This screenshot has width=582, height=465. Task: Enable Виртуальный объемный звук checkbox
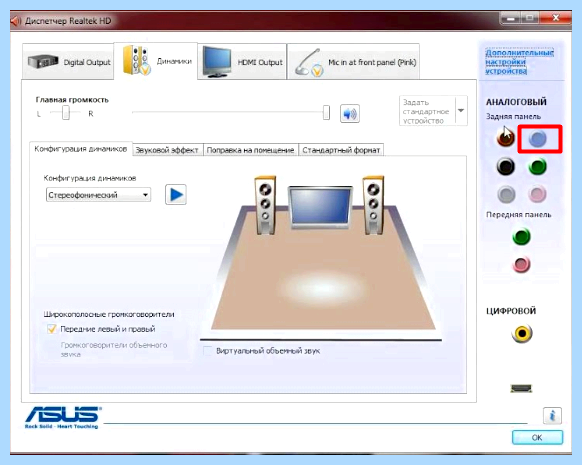tap(207, 351)
